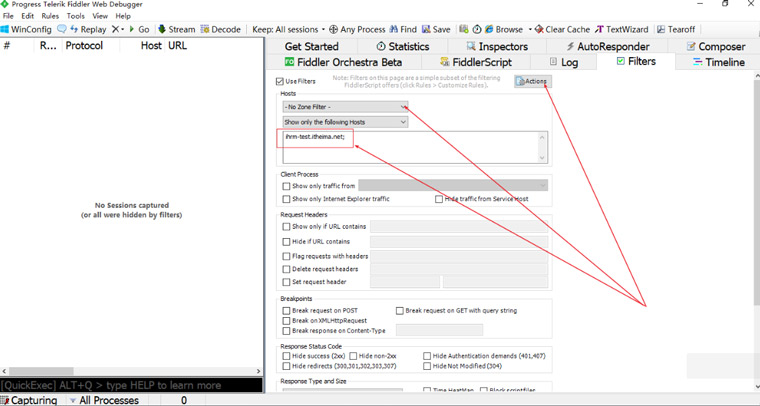Open the Rules menu
760x406 pixels.
pyautogui.click(x=50, y=16)
